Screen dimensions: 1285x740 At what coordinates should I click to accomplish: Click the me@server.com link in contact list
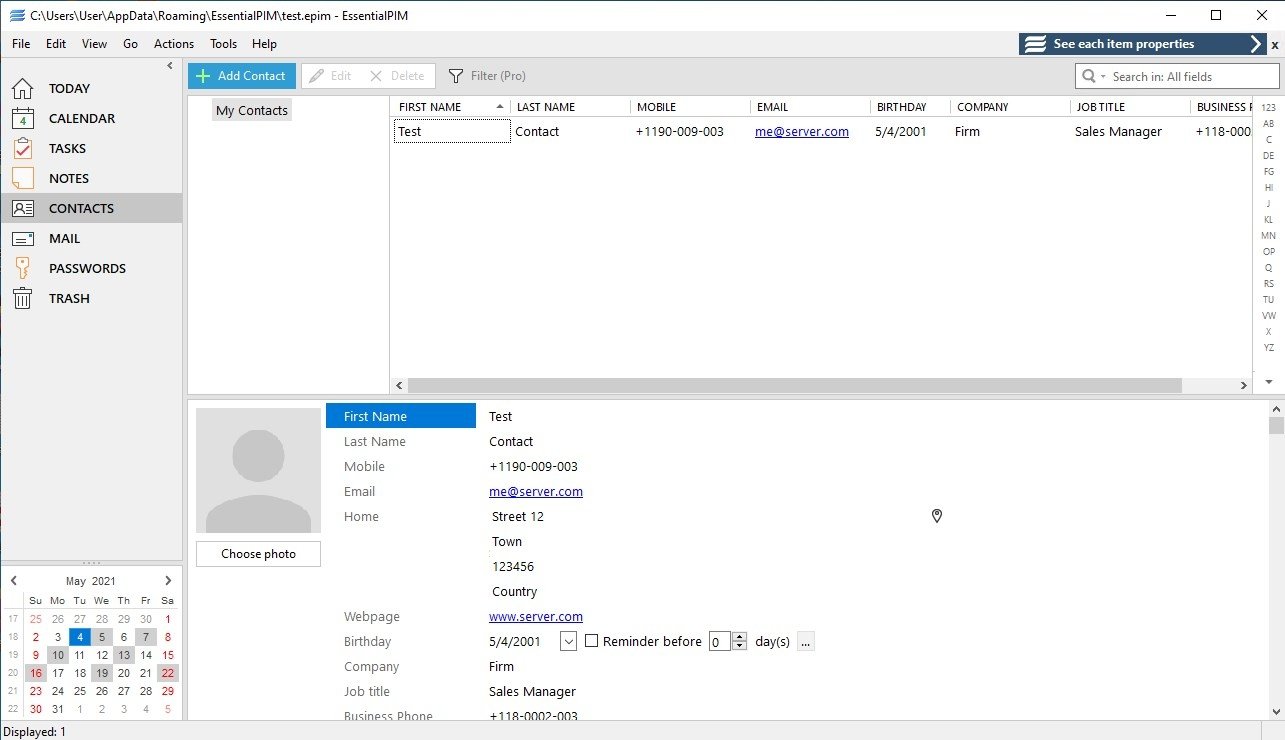pyautogui.click(x=802, y=131)
